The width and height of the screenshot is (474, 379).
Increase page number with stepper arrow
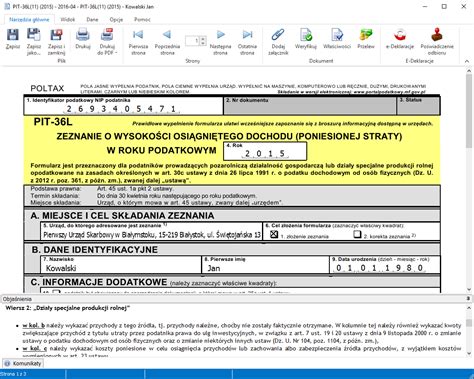[203, 39]
